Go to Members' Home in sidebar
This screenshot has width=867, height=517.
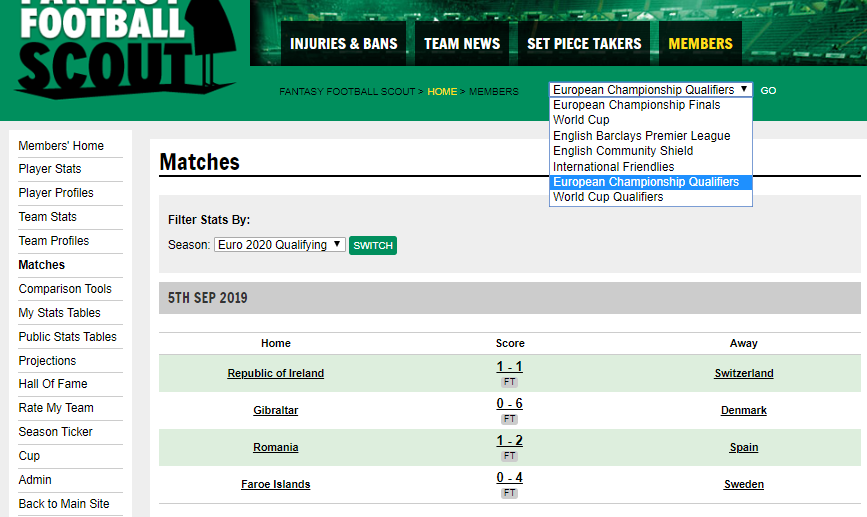click(x=61, y=146)
